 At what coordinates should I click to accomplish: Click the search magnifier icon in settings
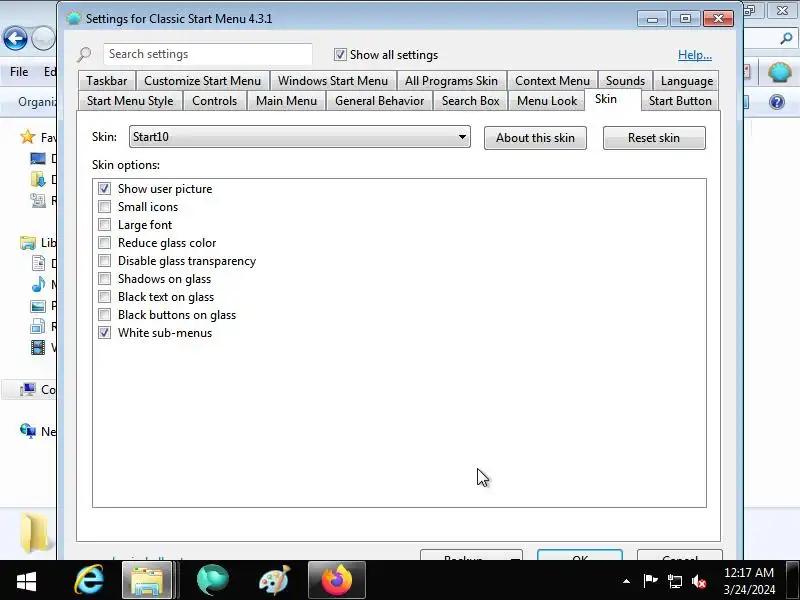[84, 54]
